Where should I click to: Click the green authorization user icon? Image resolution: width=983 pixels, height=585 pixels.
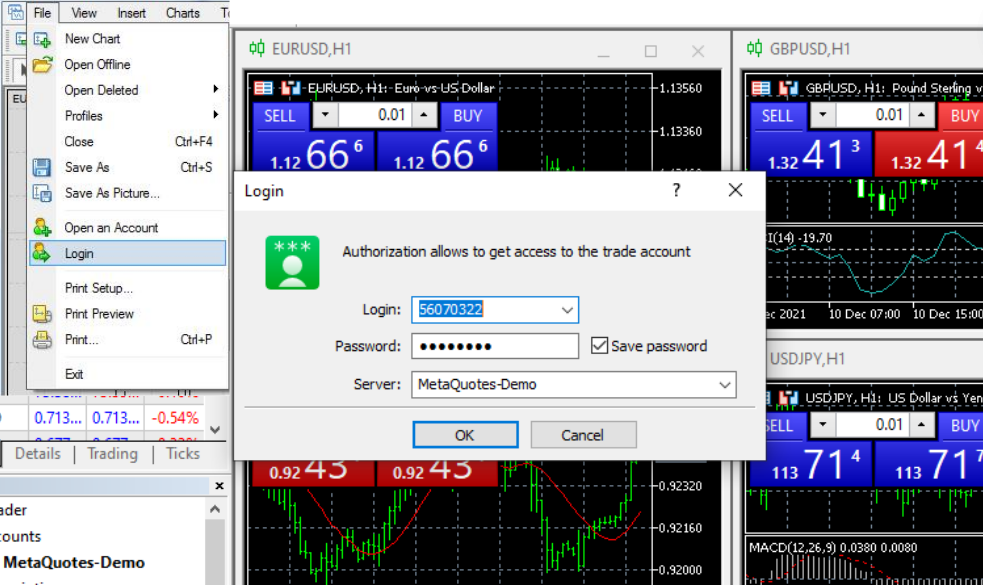click(292, 262)
